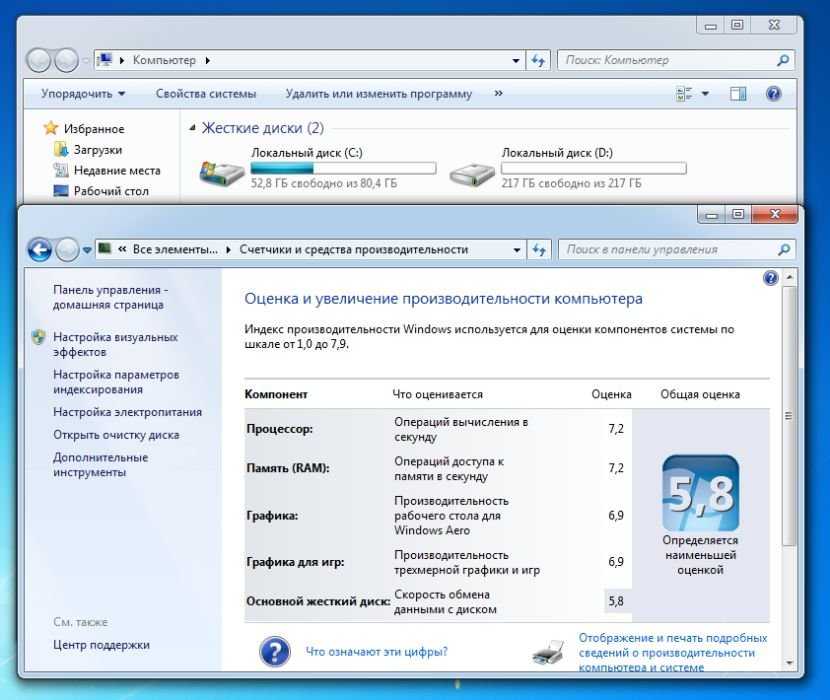This screenshot has height=700, width=830.
Task: Click the Все элементы breadcrumb
Action: 175,249
